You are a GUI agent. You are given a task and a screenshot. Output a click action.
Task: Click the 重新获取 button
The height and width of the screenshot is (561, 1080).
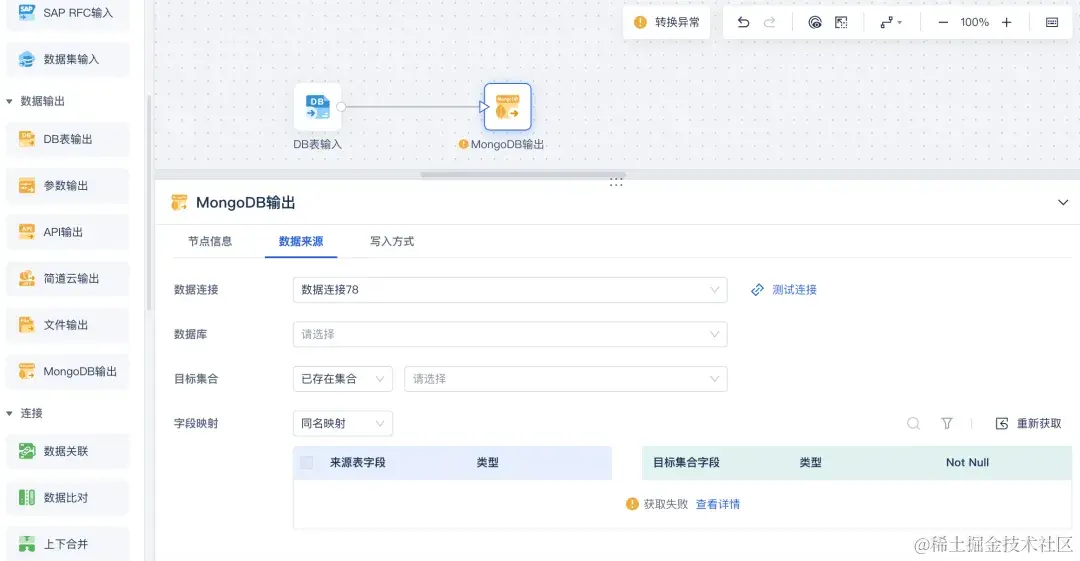pyautogui.click(x=1028, y=423)
